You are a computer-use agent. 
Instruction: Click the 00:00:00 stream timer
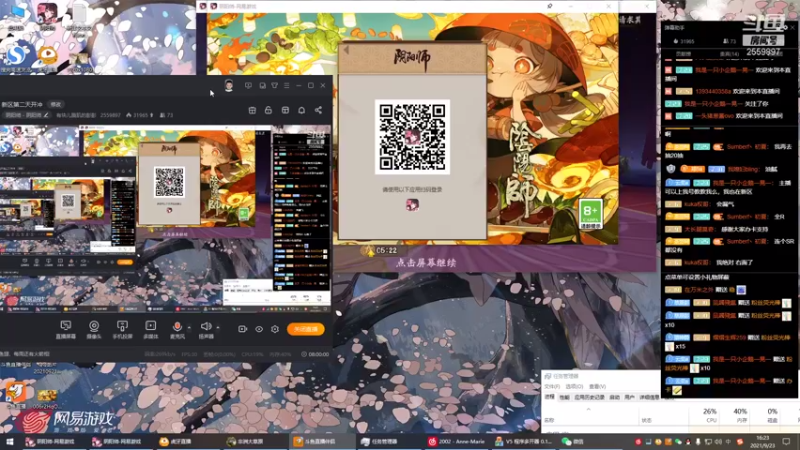click(315, 354)
